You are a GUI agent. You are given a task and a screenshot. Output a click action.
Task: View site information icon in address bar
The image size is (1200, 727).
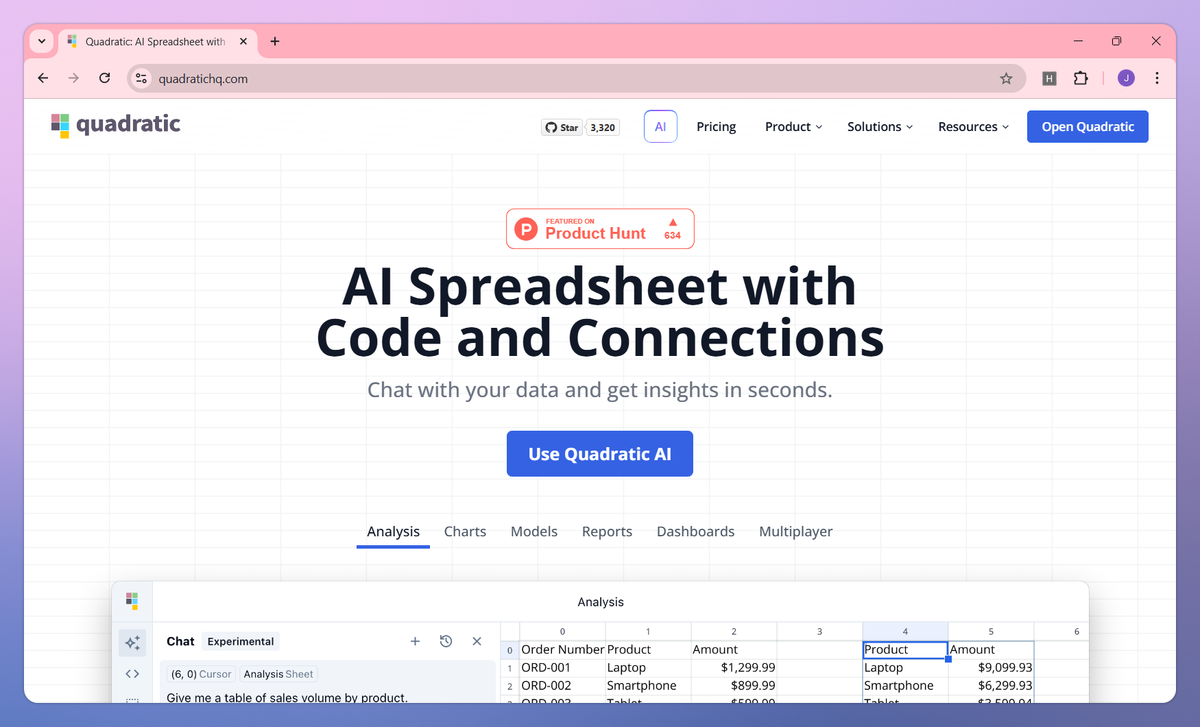click(141, 78)
